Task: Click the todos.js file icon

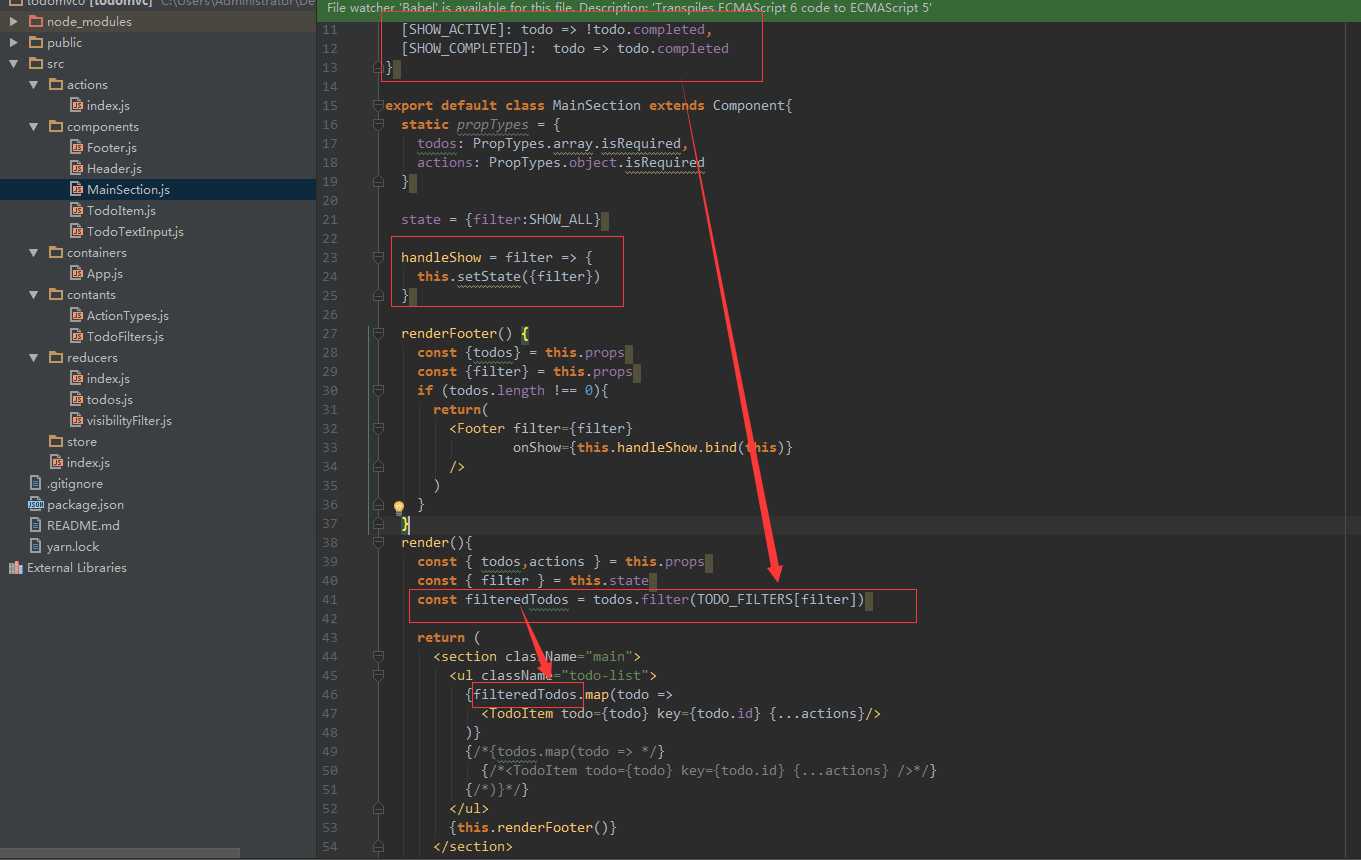Action: pyautogui.click(x=77, y=399)
